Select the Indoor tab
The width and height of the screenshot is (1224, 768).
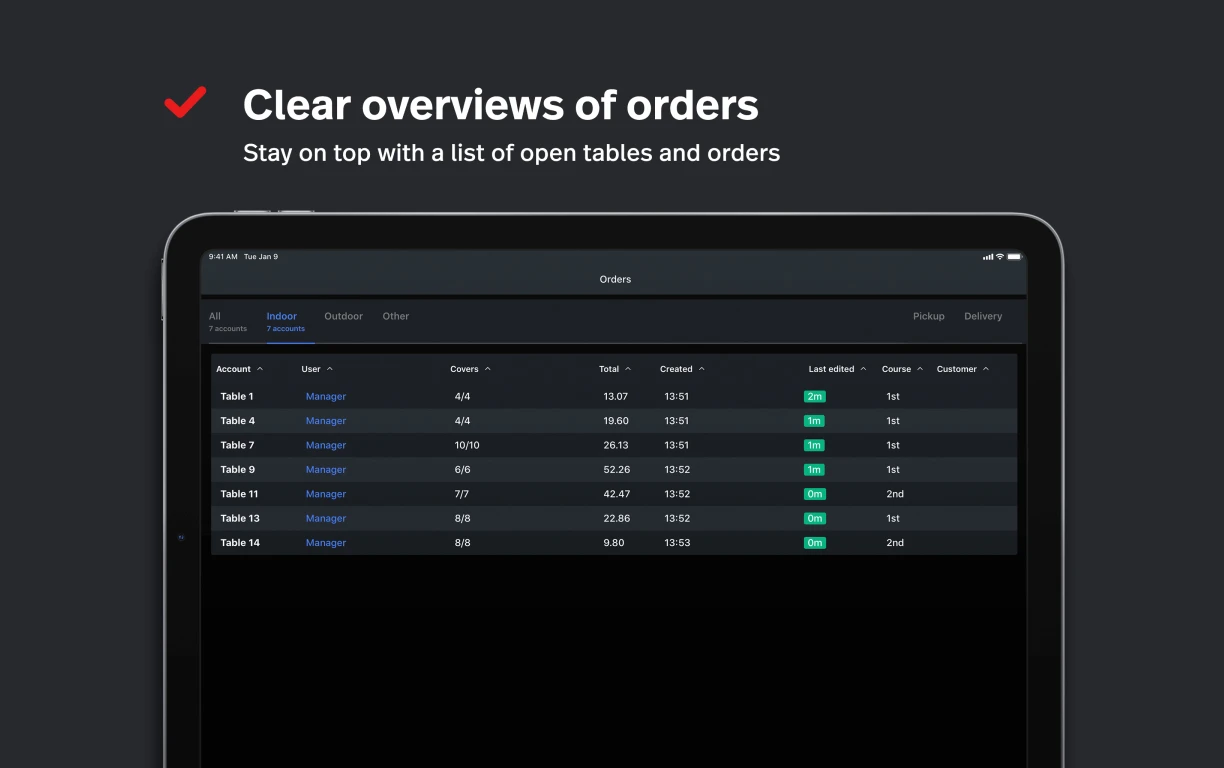coord(286,321)
